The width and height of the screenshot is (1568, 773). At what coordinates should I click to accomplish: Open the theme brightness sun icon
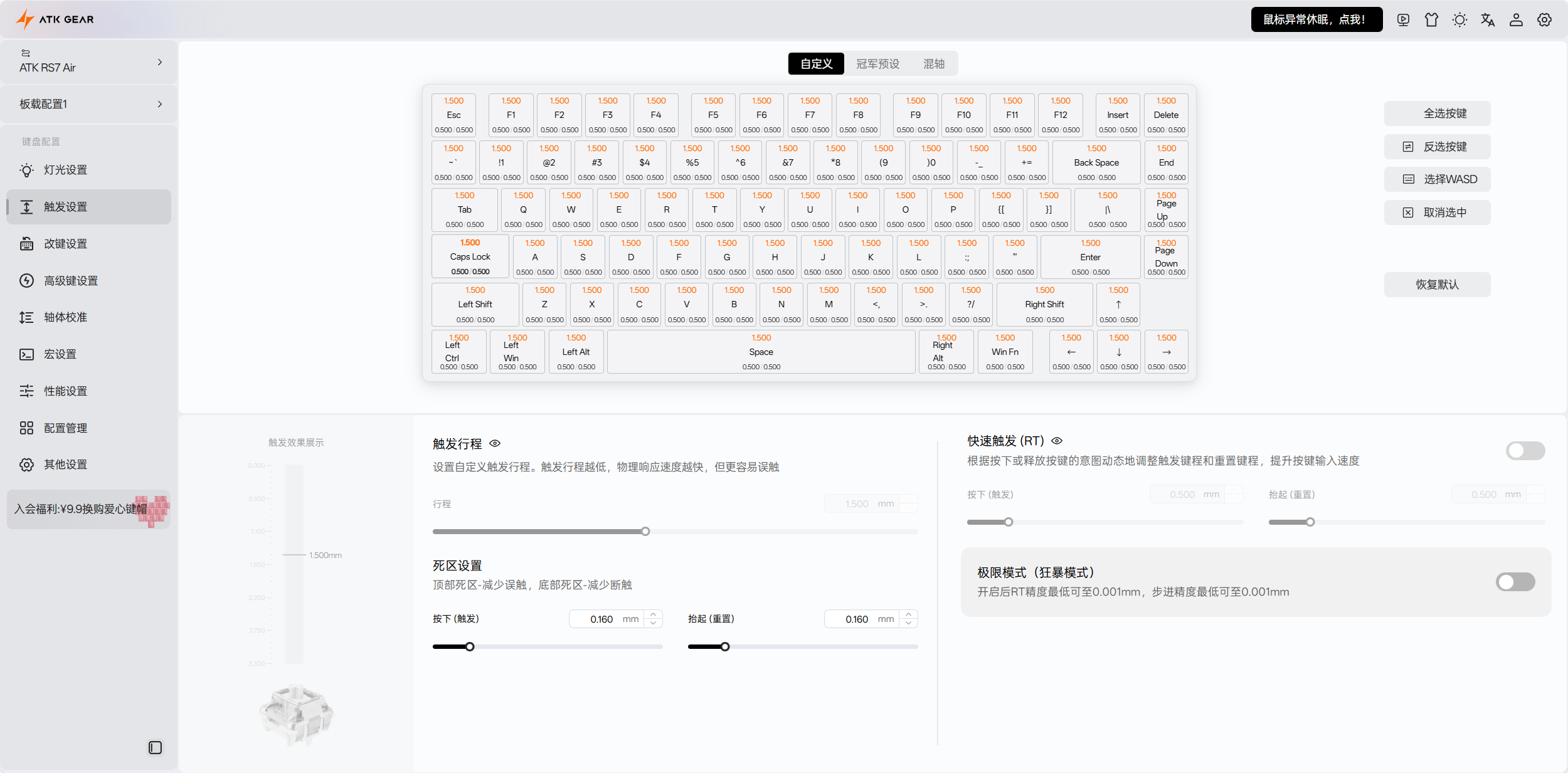[x=1459, y=20]
